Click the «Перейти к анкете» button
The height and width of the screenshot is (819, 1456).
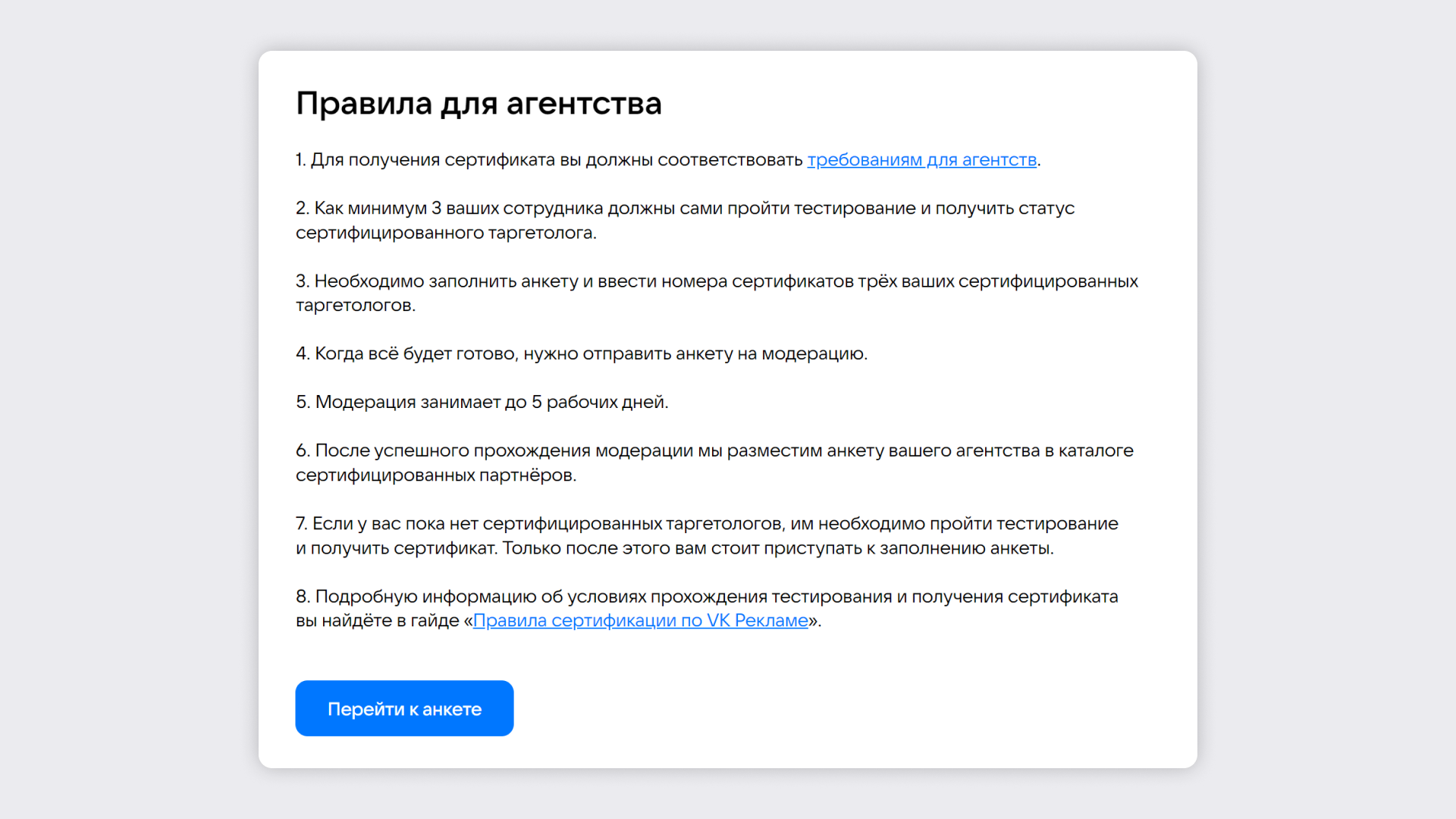click(404, 708)
